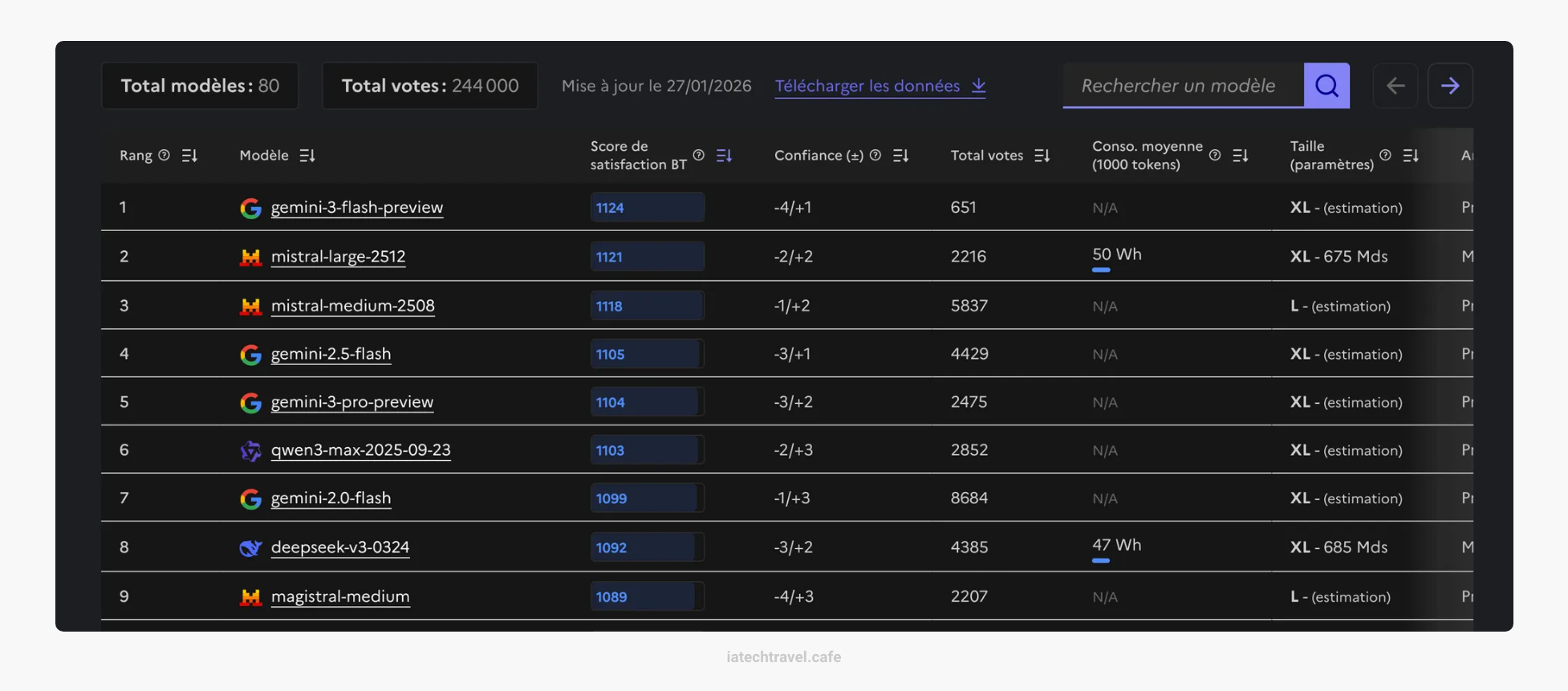1568x691 pixels.
Task: Click Télécharger les données link
Action: 879,86
